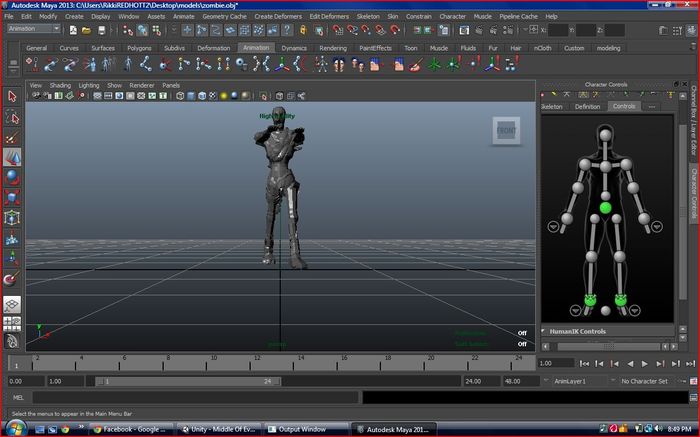Click the play backwards button

(630, 364)
